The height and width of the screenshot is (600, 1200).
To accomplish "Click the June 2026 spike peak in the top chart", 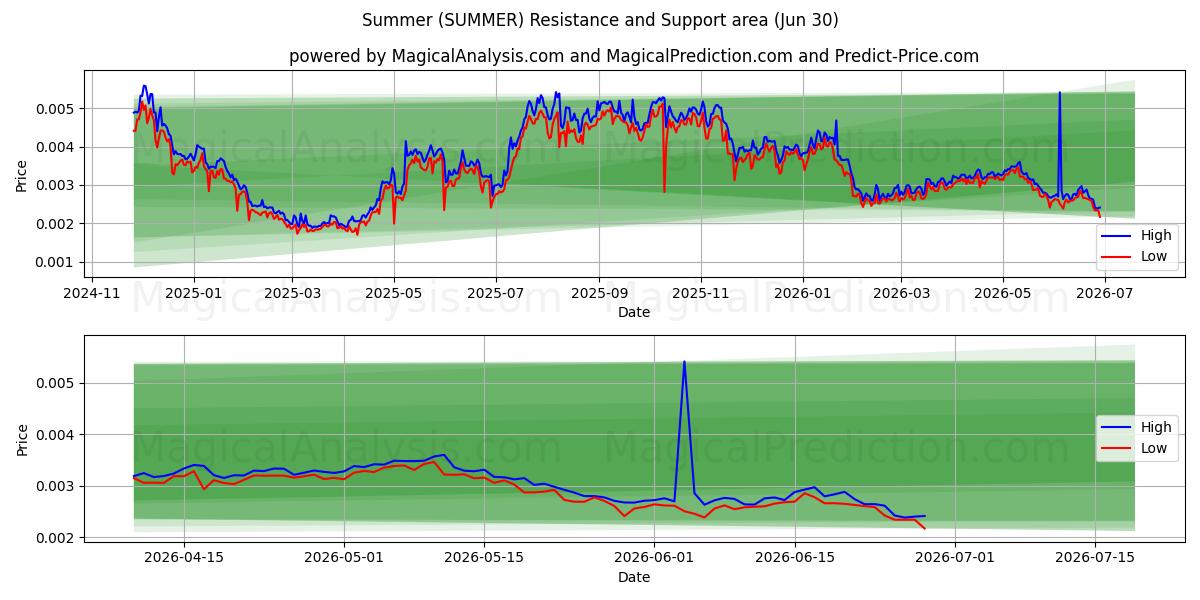I will [x=1059, y=93].
